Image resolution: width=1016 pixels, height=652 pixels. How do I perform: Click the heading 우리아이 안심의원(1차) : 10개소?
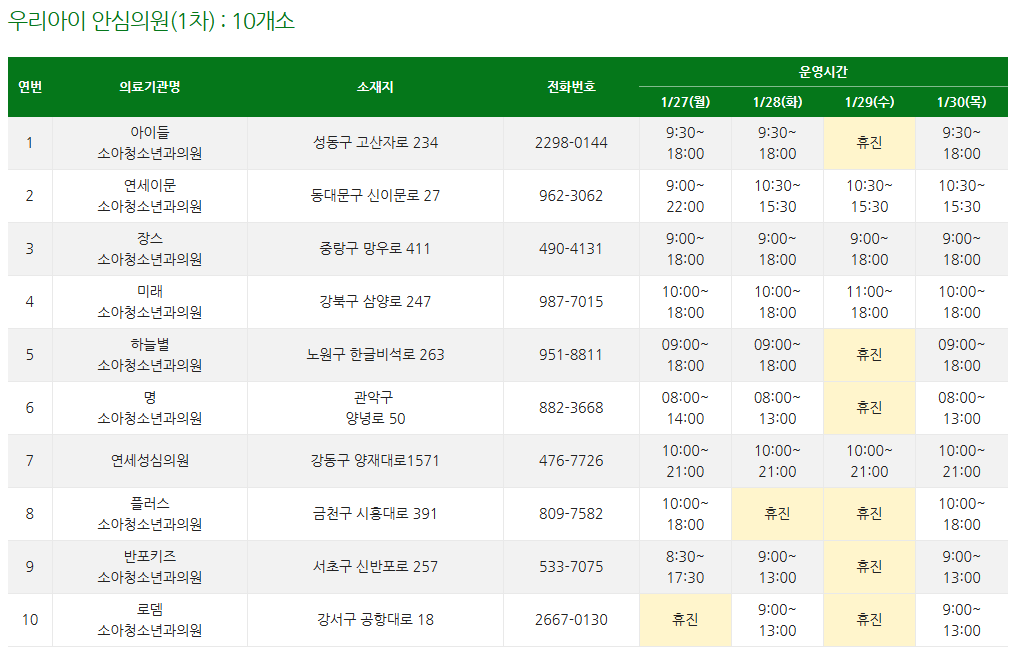tap(151, 21)
